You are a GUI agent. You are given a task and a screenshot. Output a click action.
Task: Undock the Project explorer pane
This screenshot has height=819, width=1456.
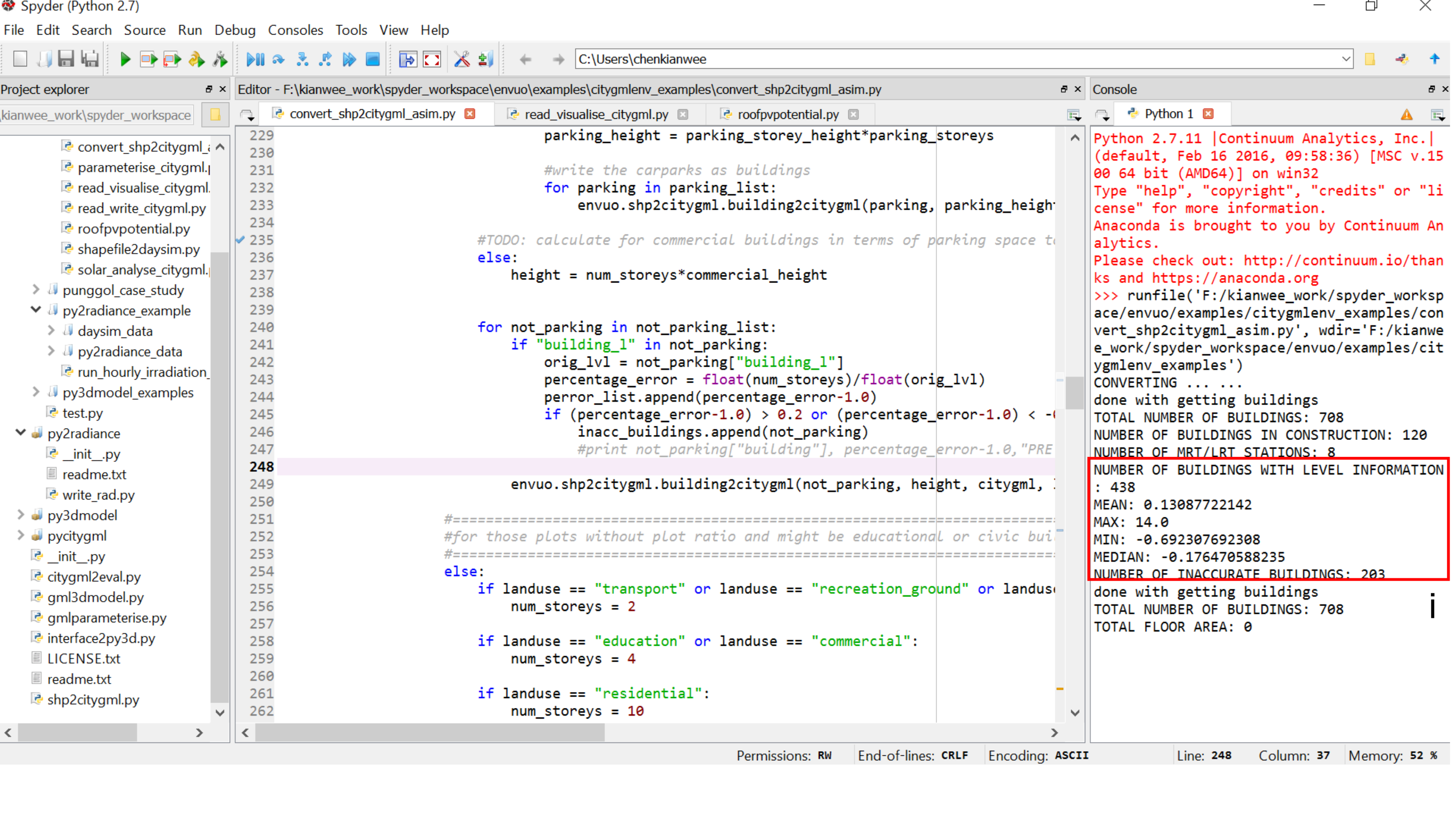tap(209, 89)
